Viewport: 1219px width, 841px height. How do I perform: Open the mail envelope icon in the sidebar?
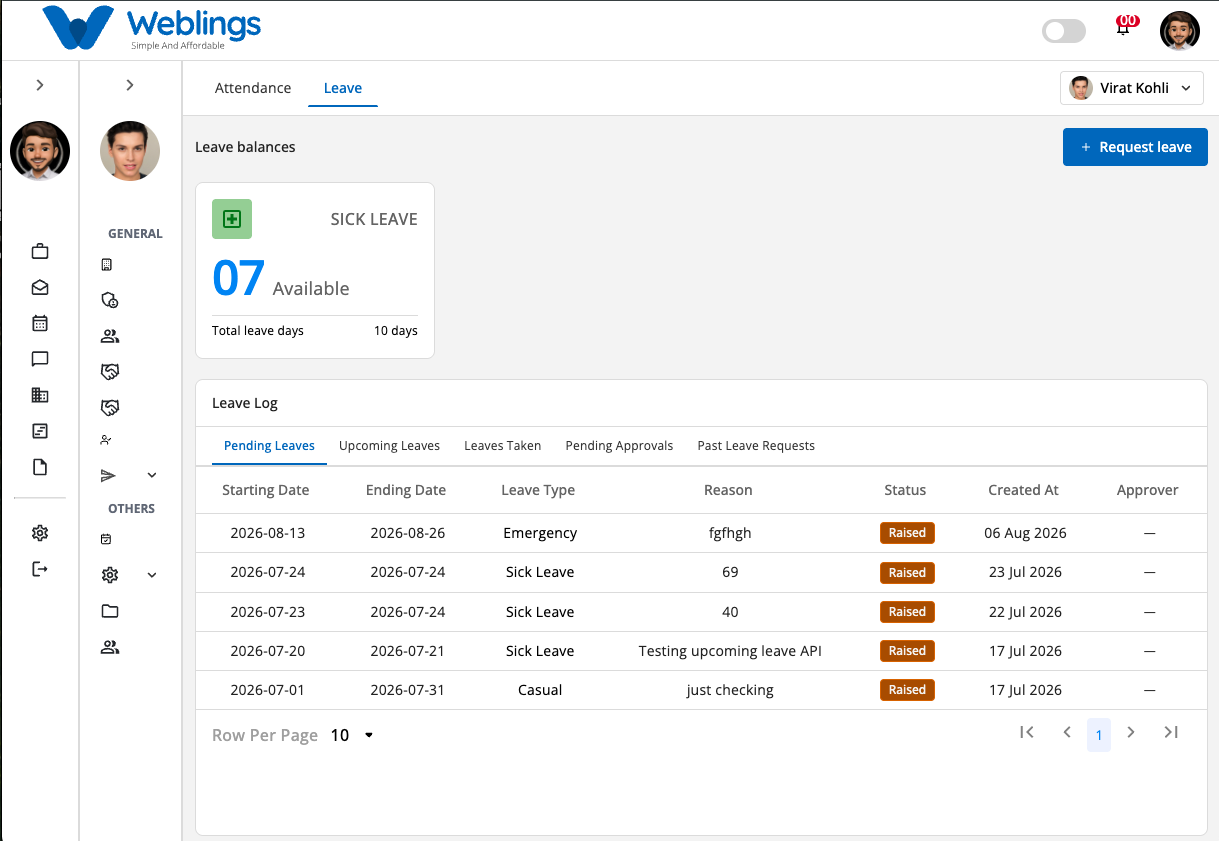40,287
